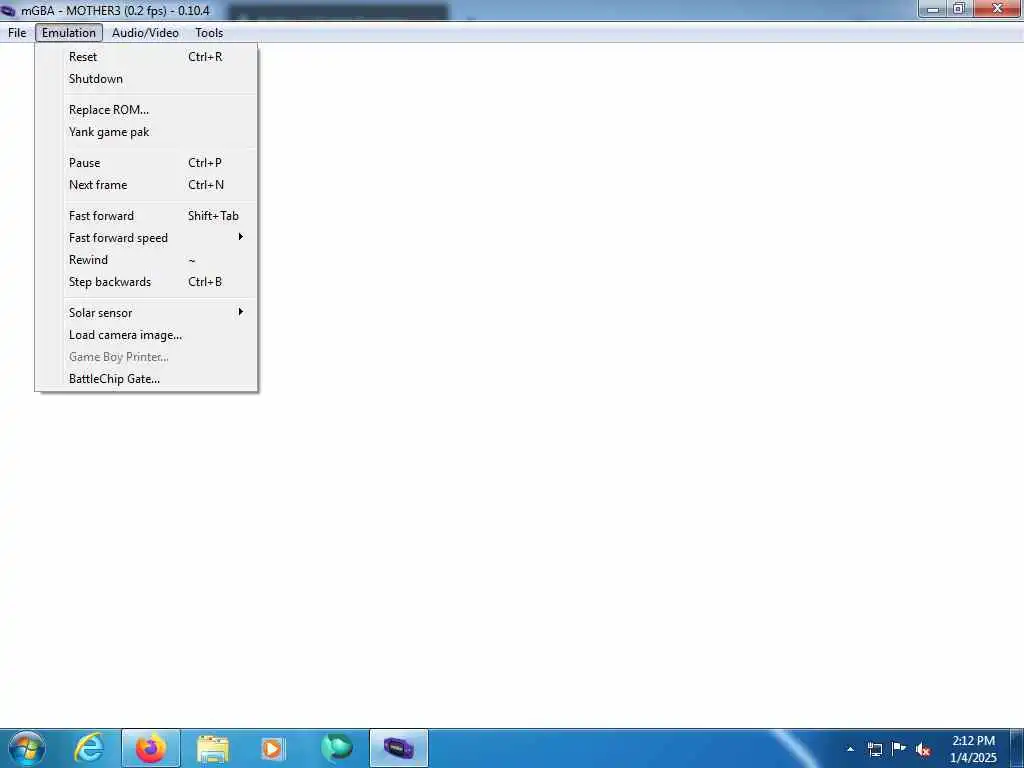Open the Windows Start menu

(27, 748)
